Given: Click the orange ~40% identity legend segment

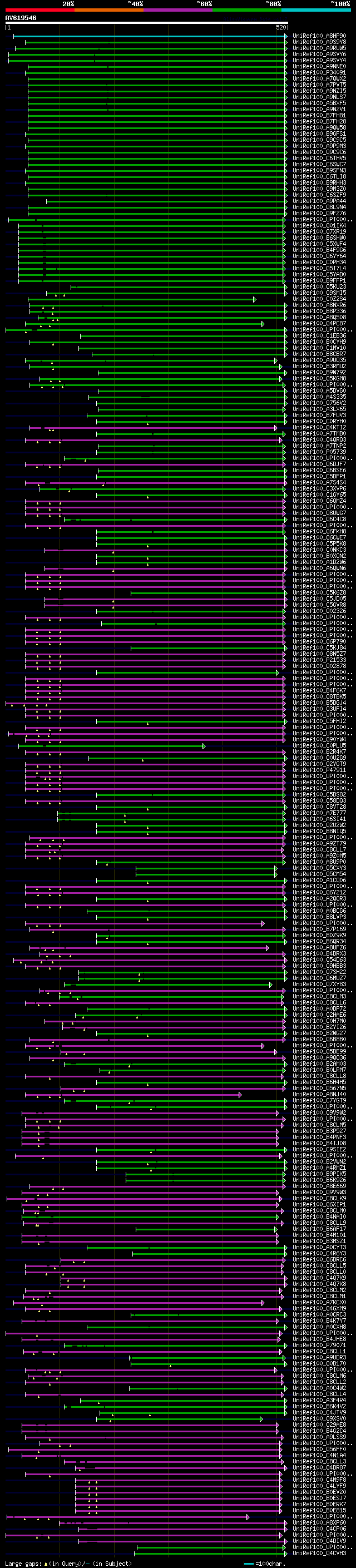Looking at the screenshot, I should pyautogui.click(x=109, y=10).
